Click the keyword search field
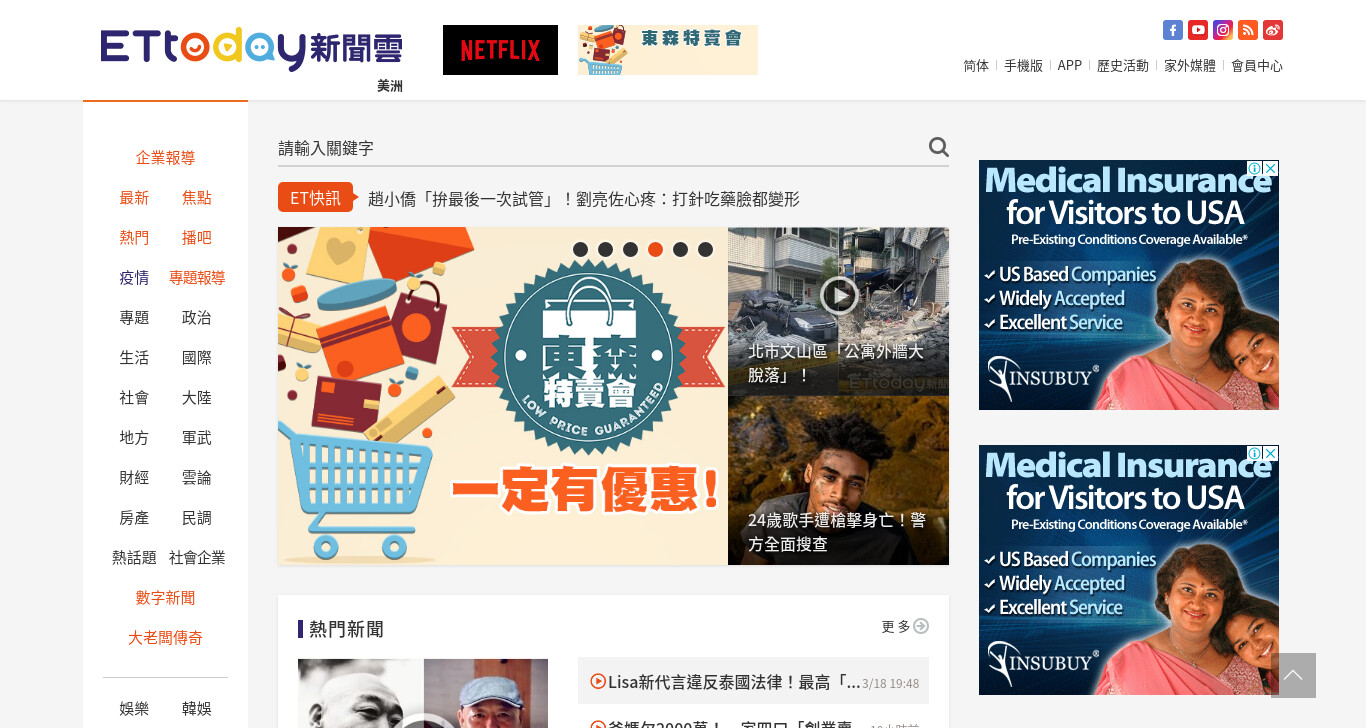Viewport: 1366px width, 728px height. tap(600, 148)
